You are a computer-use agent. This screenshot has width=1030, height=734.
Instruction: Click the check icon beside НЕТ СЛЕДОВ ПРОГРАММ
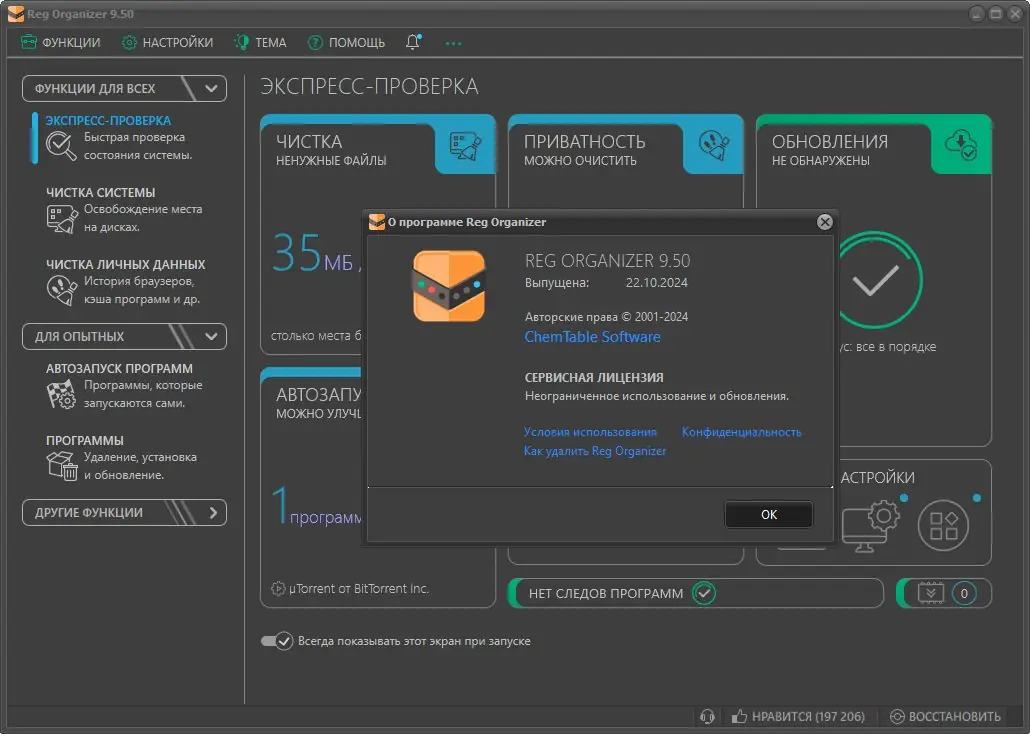[704, 593]
